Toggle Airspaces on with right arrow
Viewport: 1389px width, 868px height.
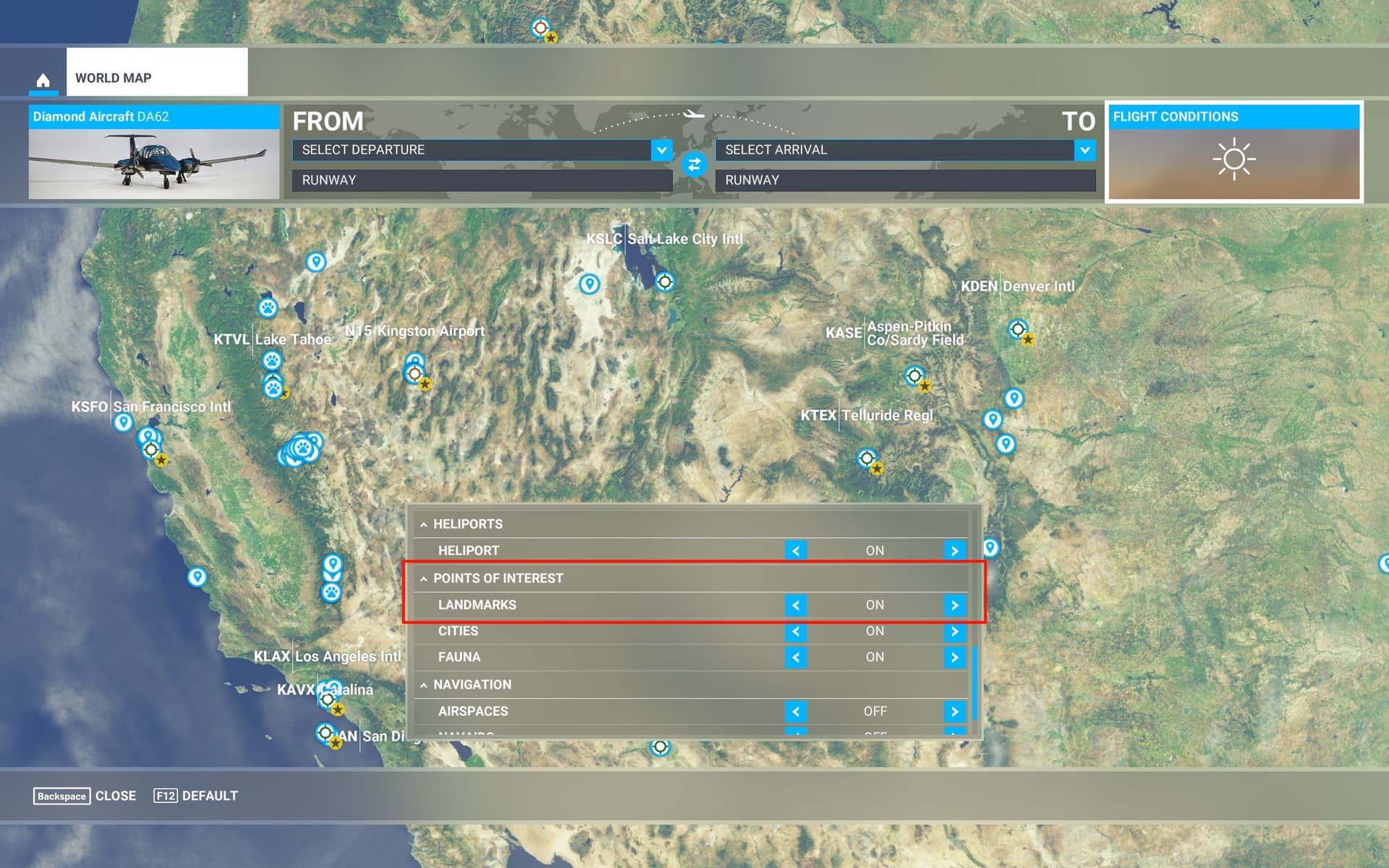click(954, 711)
